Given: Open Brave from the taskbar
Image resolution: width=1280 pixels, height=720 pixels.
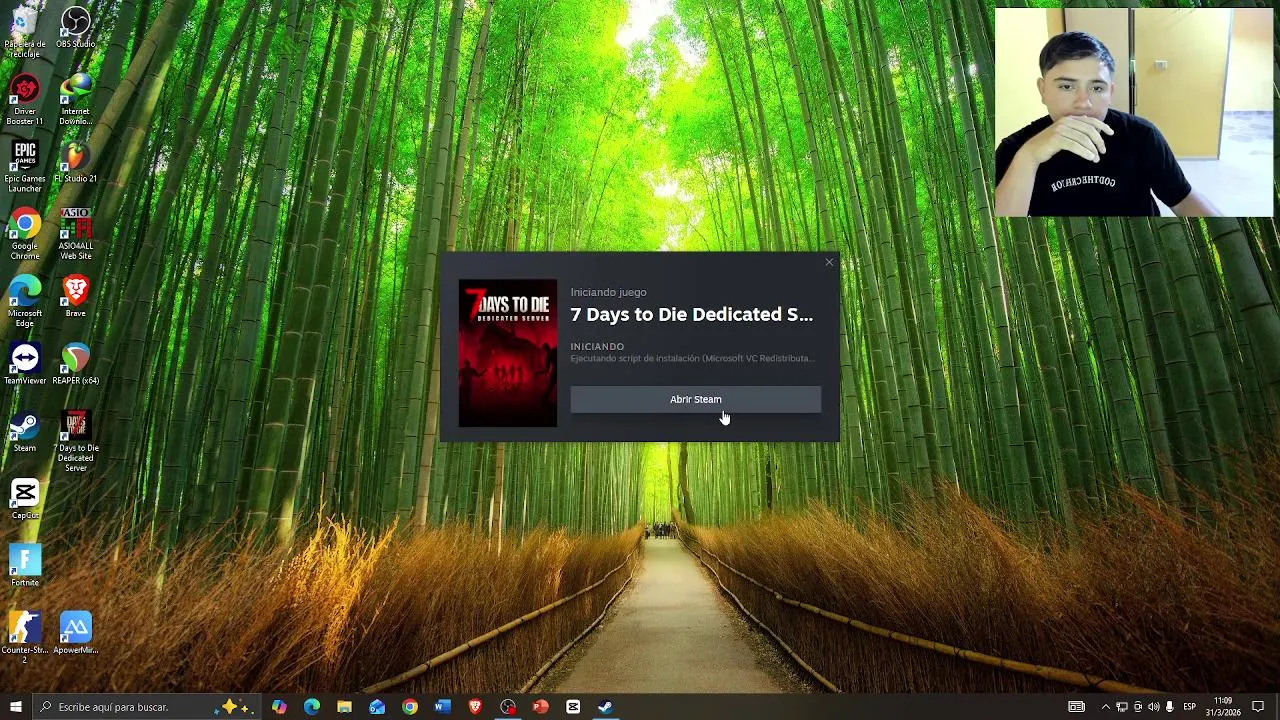Looking at the screenshot, I should point(475,707).
